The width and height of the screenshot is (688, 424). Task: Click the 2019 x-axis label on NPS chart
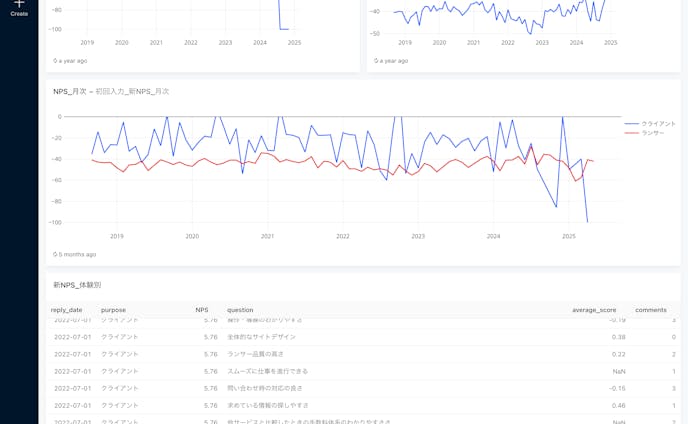117,236
